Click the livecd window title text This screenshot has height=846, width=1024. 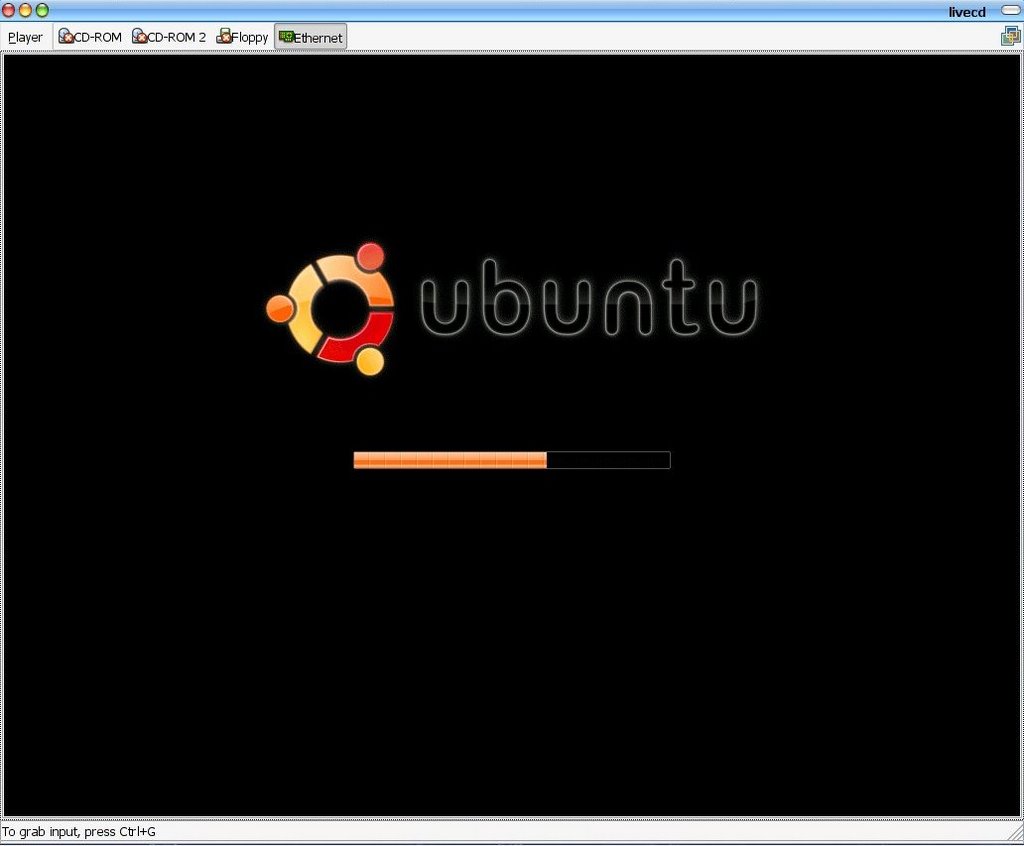point(967,12)
